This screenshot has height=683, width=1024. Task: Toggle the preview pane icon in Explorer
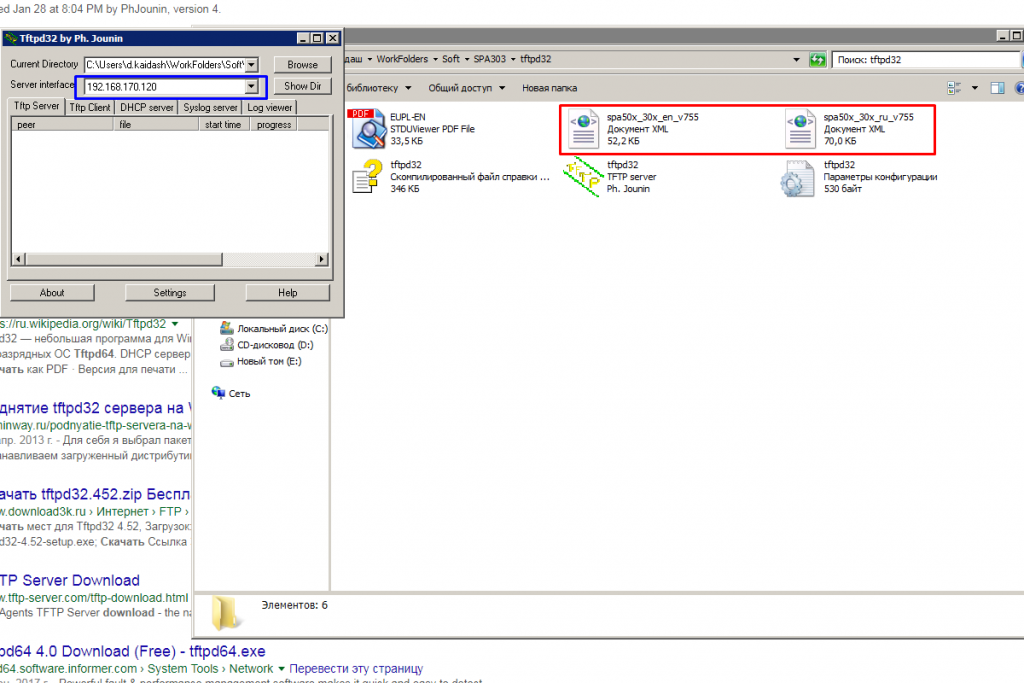pos(997,87)
